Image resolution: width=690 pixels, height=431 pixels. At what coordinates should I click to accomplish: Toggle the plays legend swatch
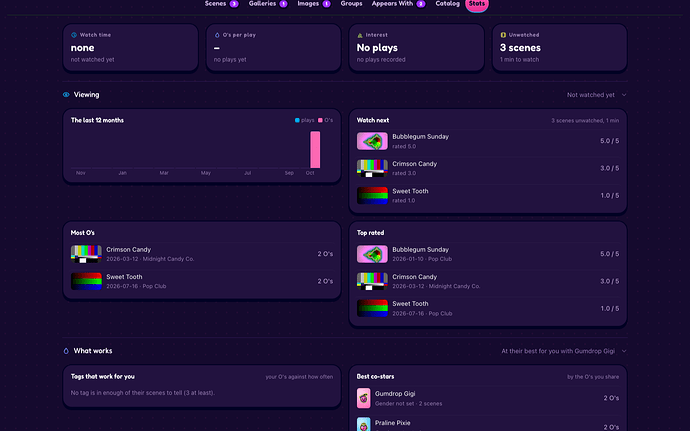297,120
